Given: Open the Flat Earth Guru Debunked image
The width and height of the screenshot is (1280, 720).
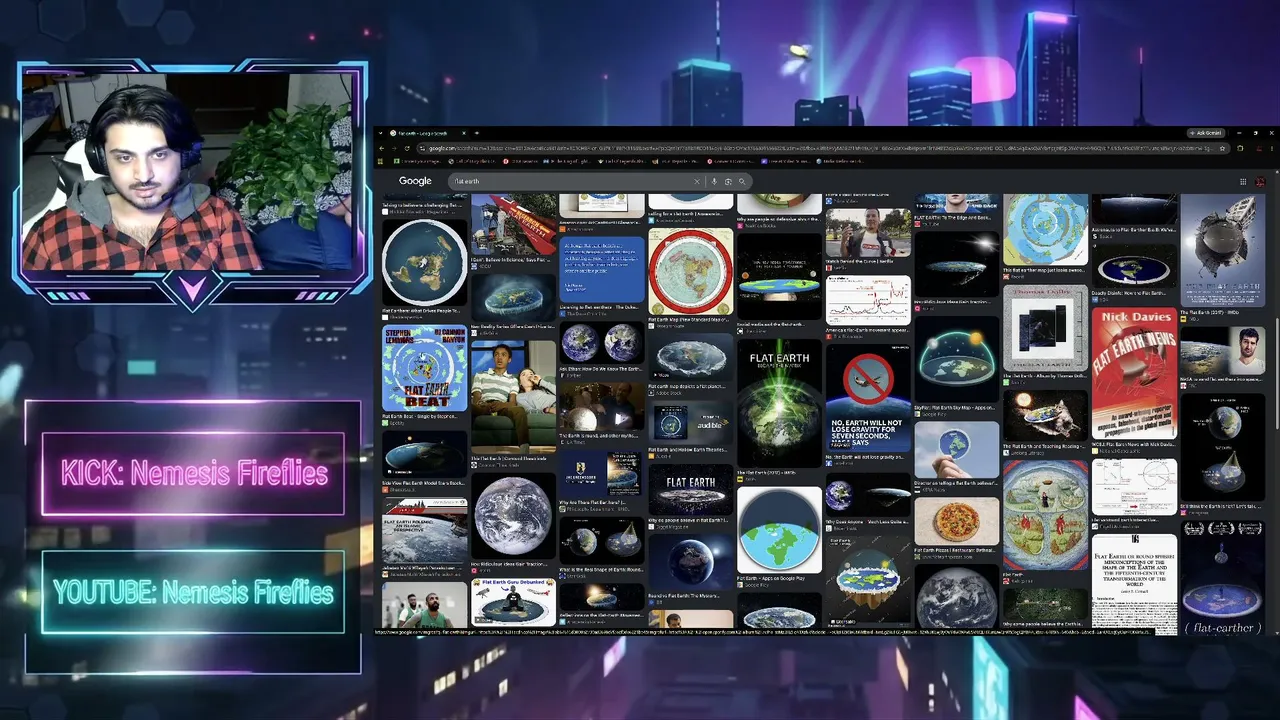Looking at the screenshot, I should point(513,602).
